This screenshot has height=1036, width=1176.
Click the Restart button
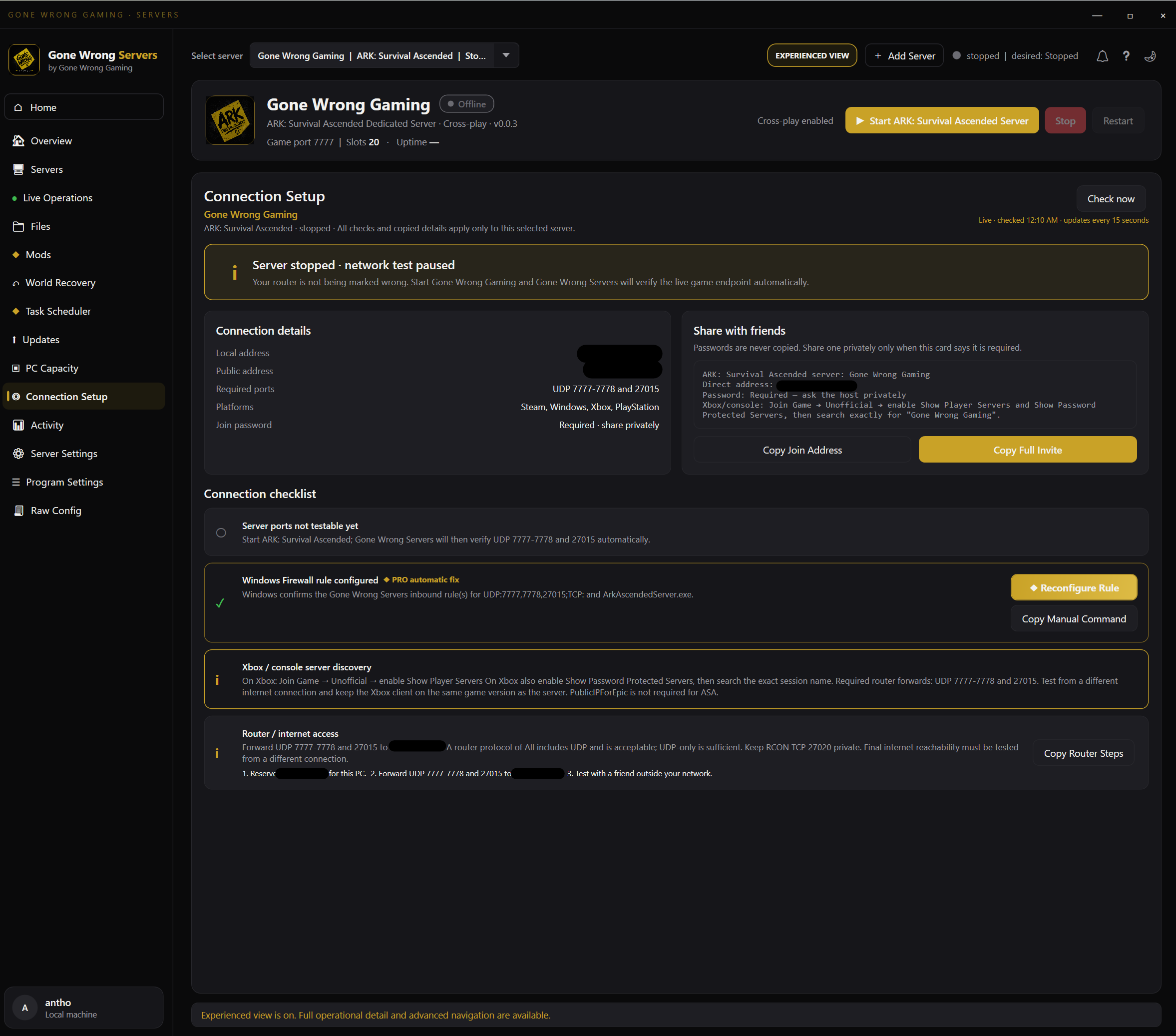tap(1118, 121)
